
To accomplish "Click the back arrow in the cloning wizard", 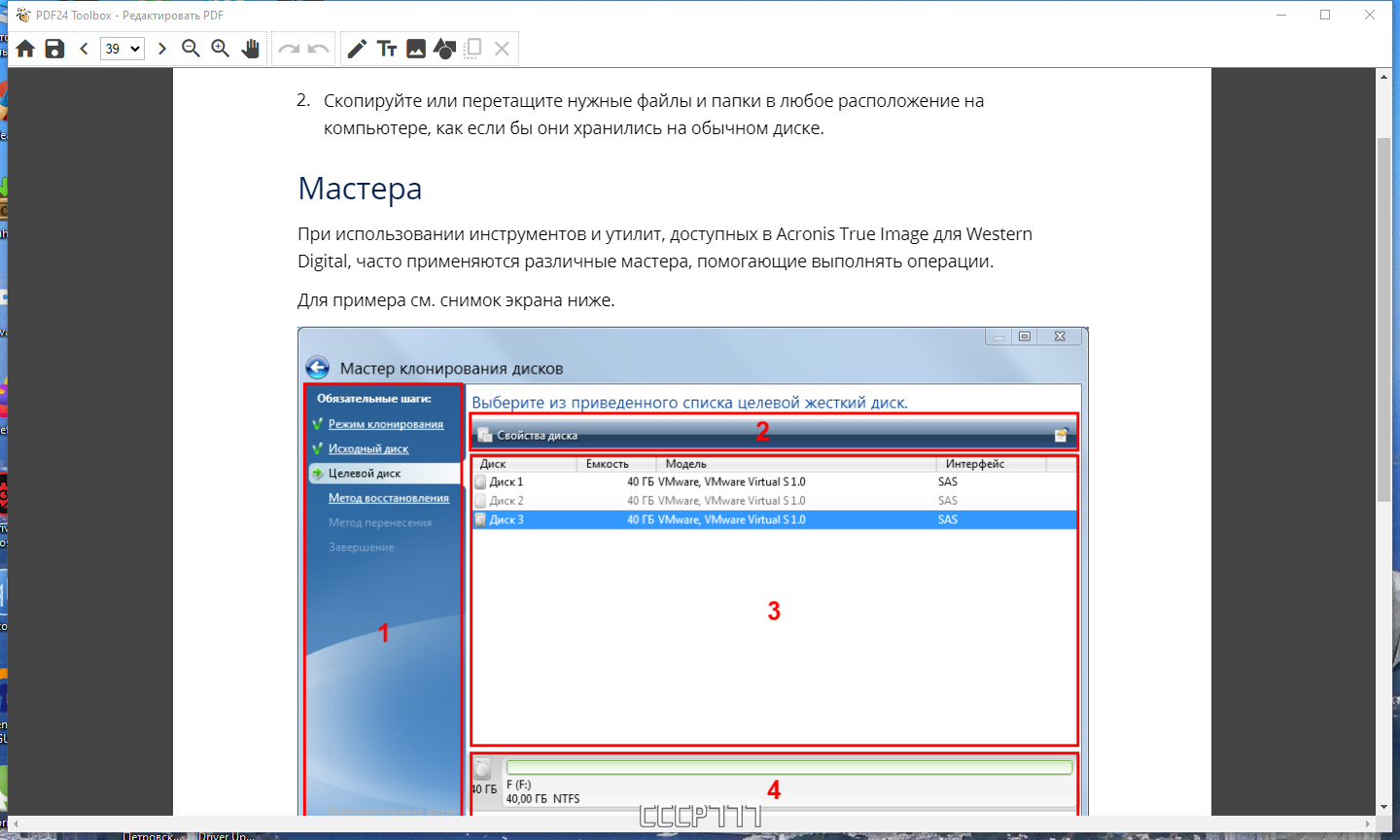I will 319,367.
